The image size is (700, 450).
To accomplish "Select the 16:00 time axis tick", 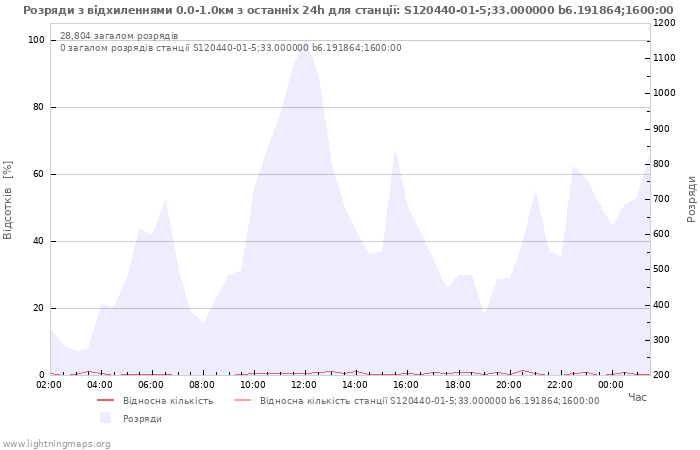I will click(406, 385).
